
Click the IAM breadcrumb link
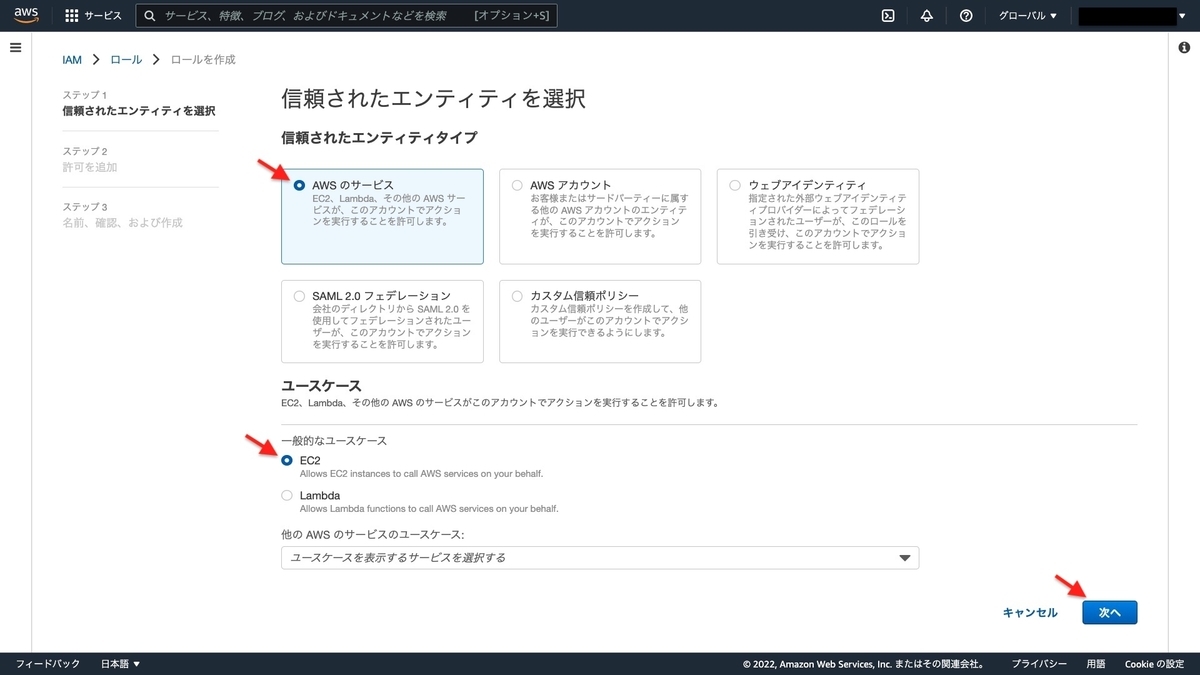[72, 60]
